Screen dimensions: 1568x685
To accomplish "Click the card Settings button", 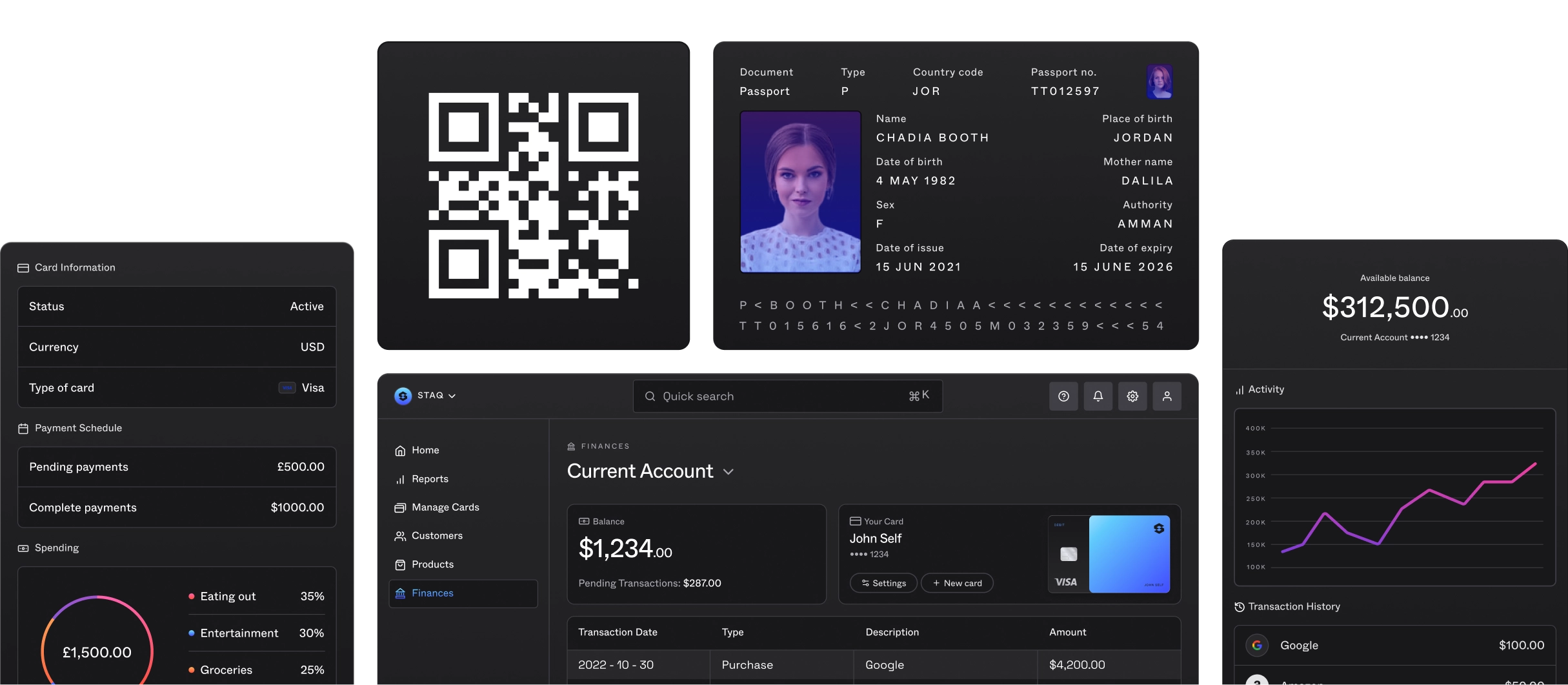I will (883, 583).
